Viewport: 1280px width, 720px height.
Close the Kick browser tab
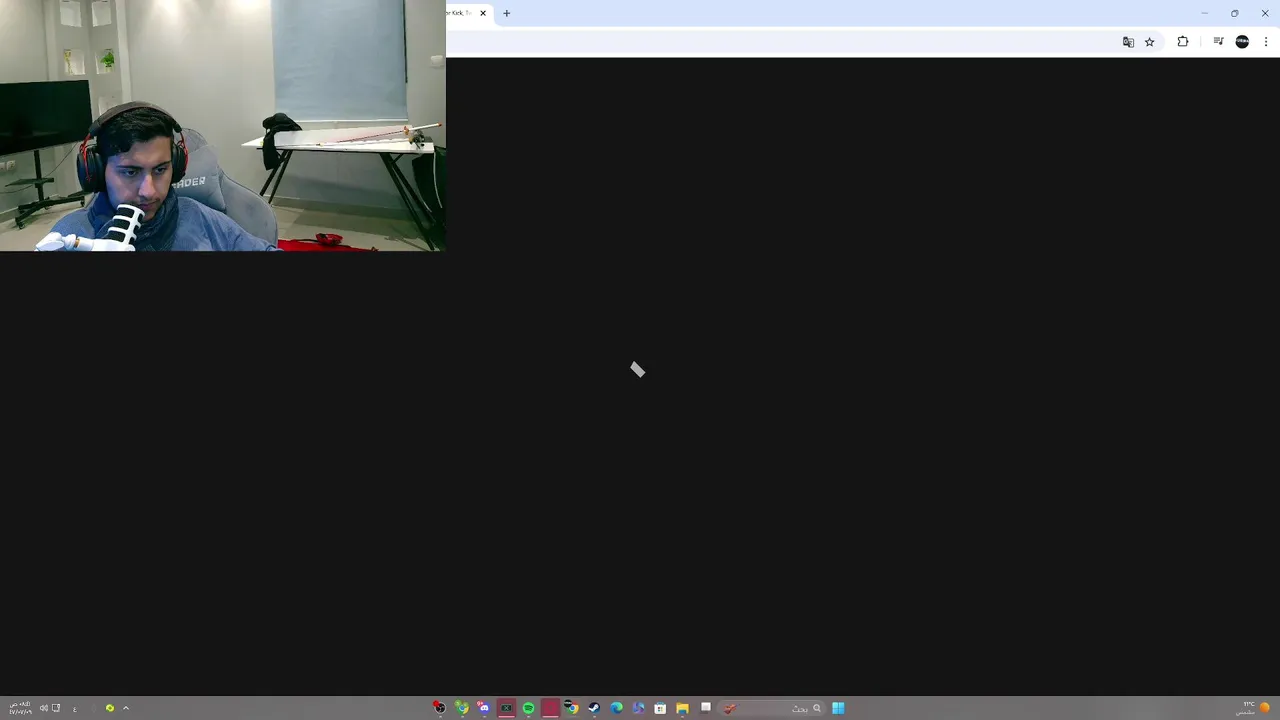point(483,13)
